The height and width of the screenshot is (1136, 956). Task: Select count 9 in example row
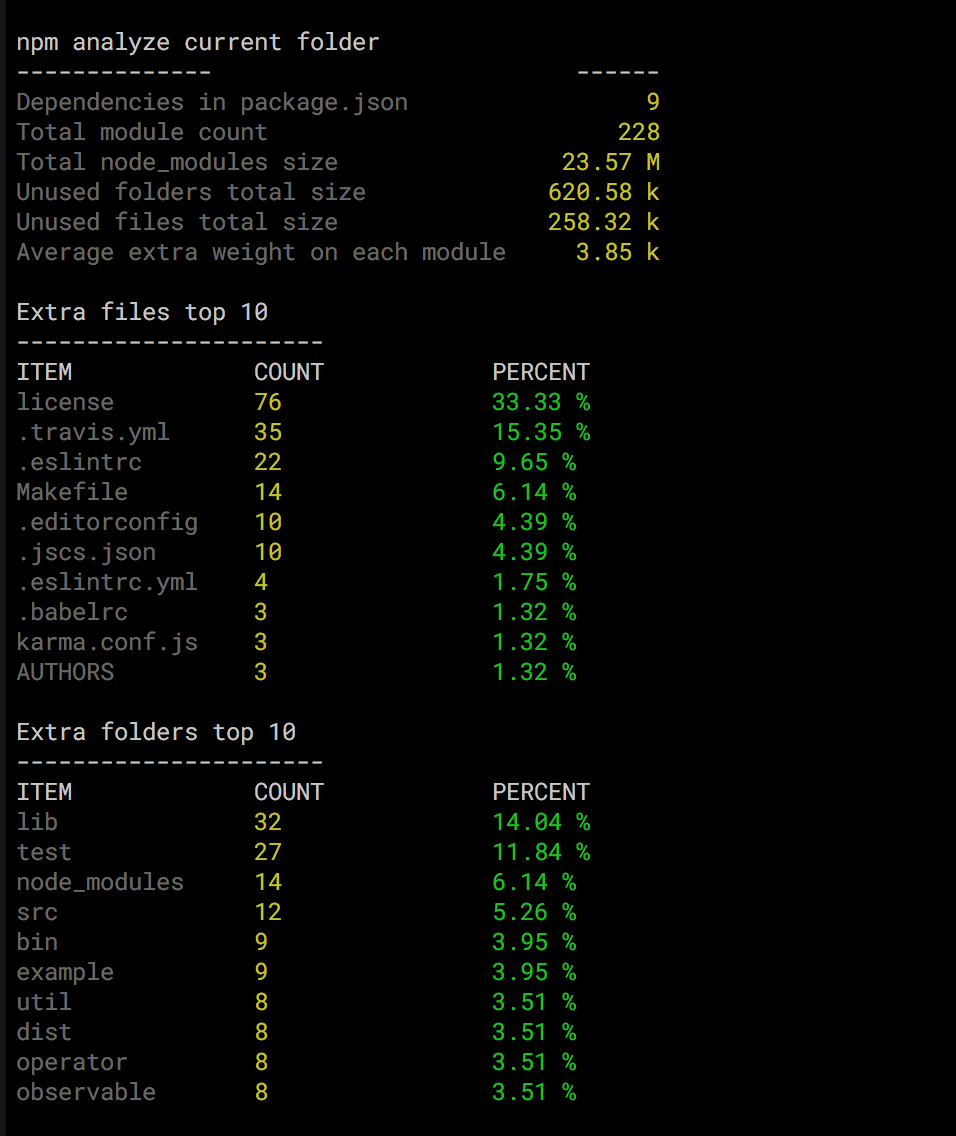tap(261, 973)
